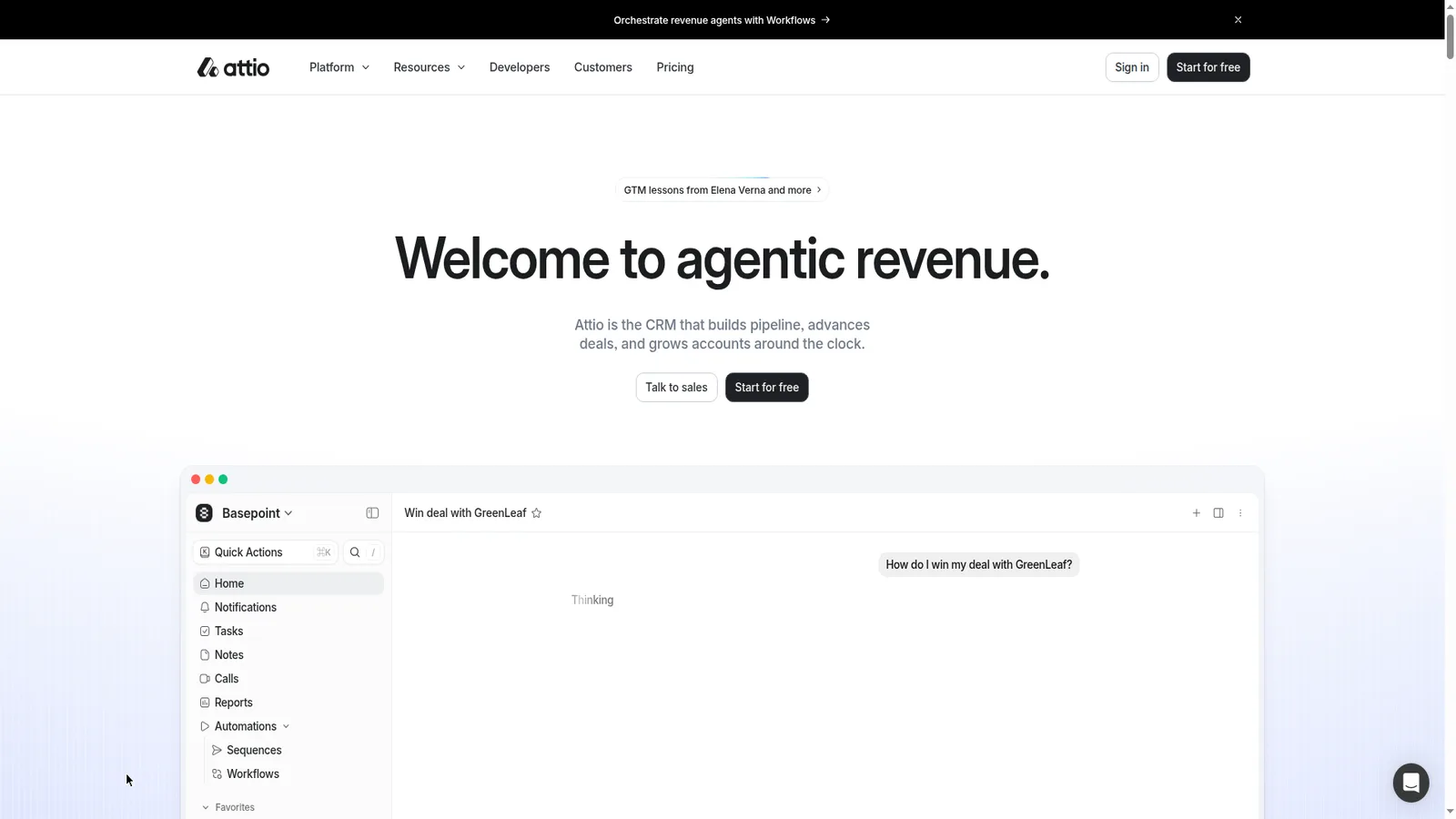Click the search magnifier icon in sidebar
The height and width of the screenshot is (819, 1456).
[355, 552]
